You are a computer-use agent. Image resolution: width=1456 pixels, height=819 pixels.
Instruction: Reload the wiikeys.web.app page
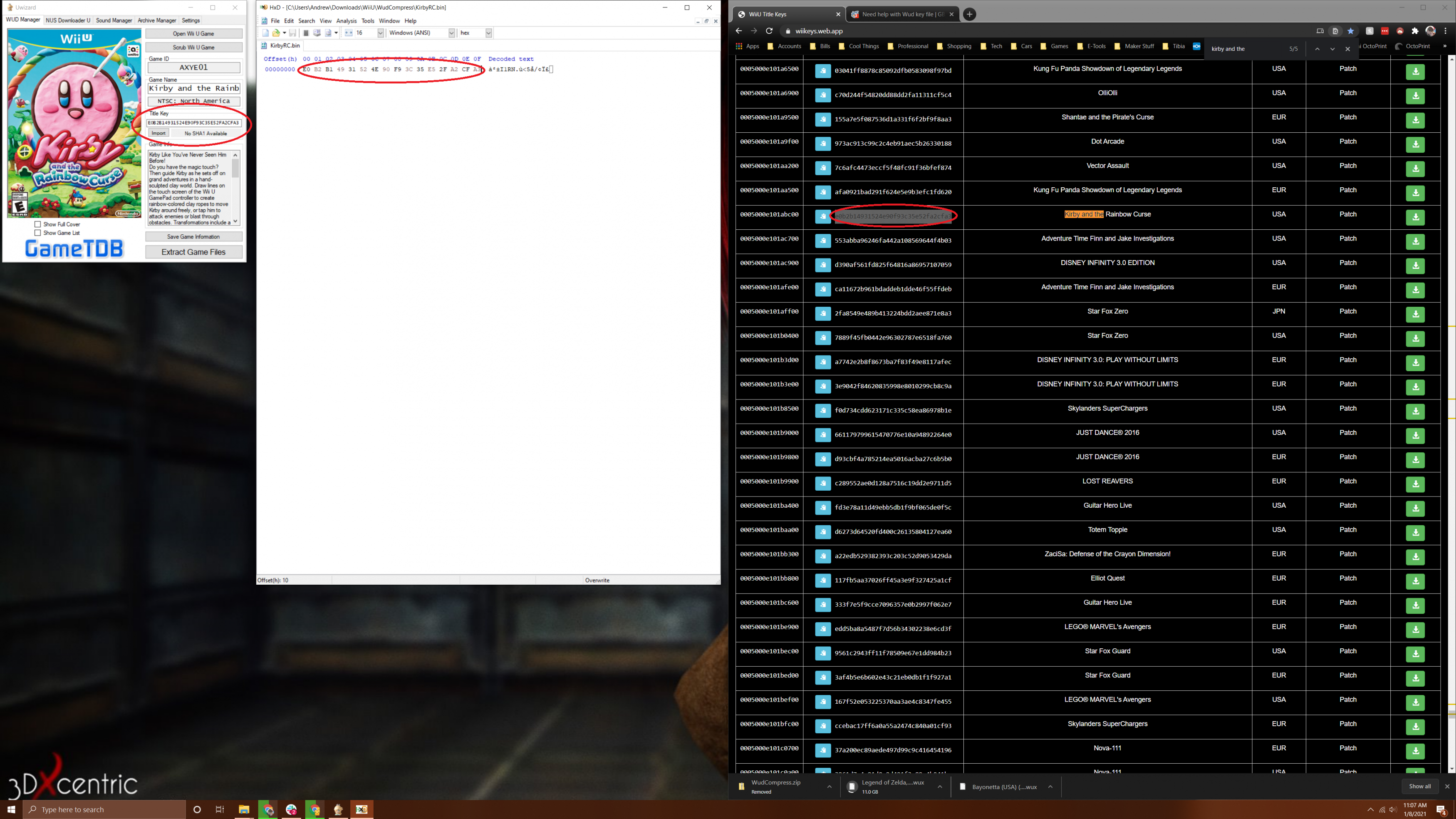click(769, 31)
